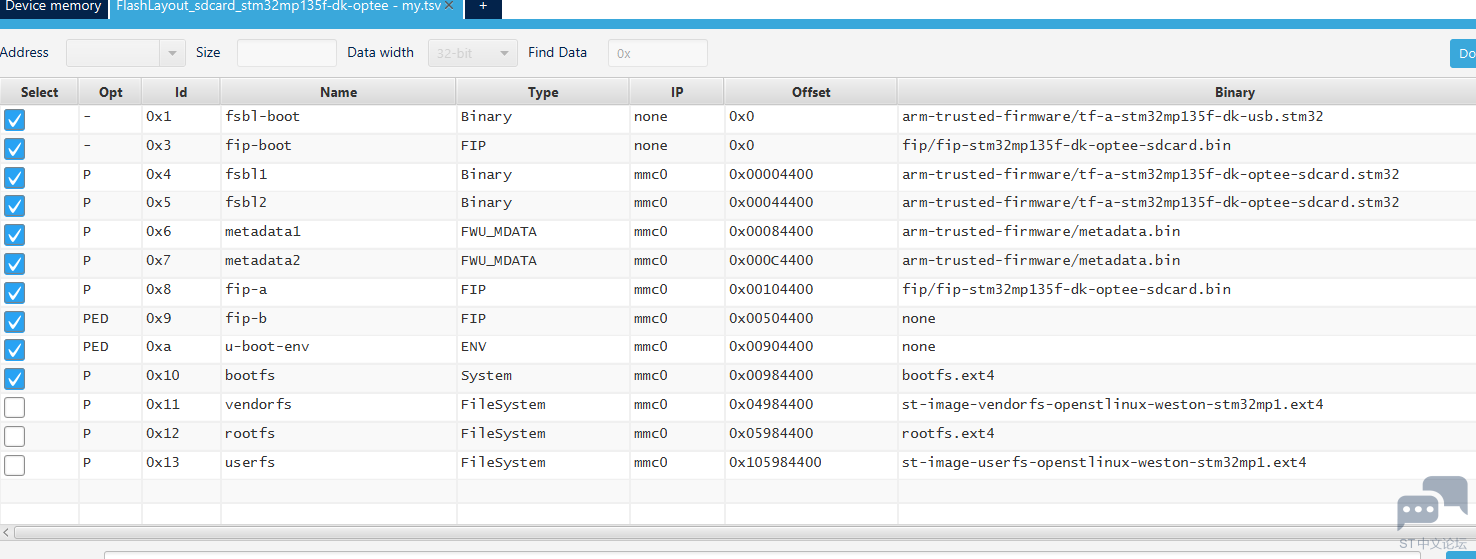
Task: Open the Data width 32-bit dropdown
Action: point(473,53)
